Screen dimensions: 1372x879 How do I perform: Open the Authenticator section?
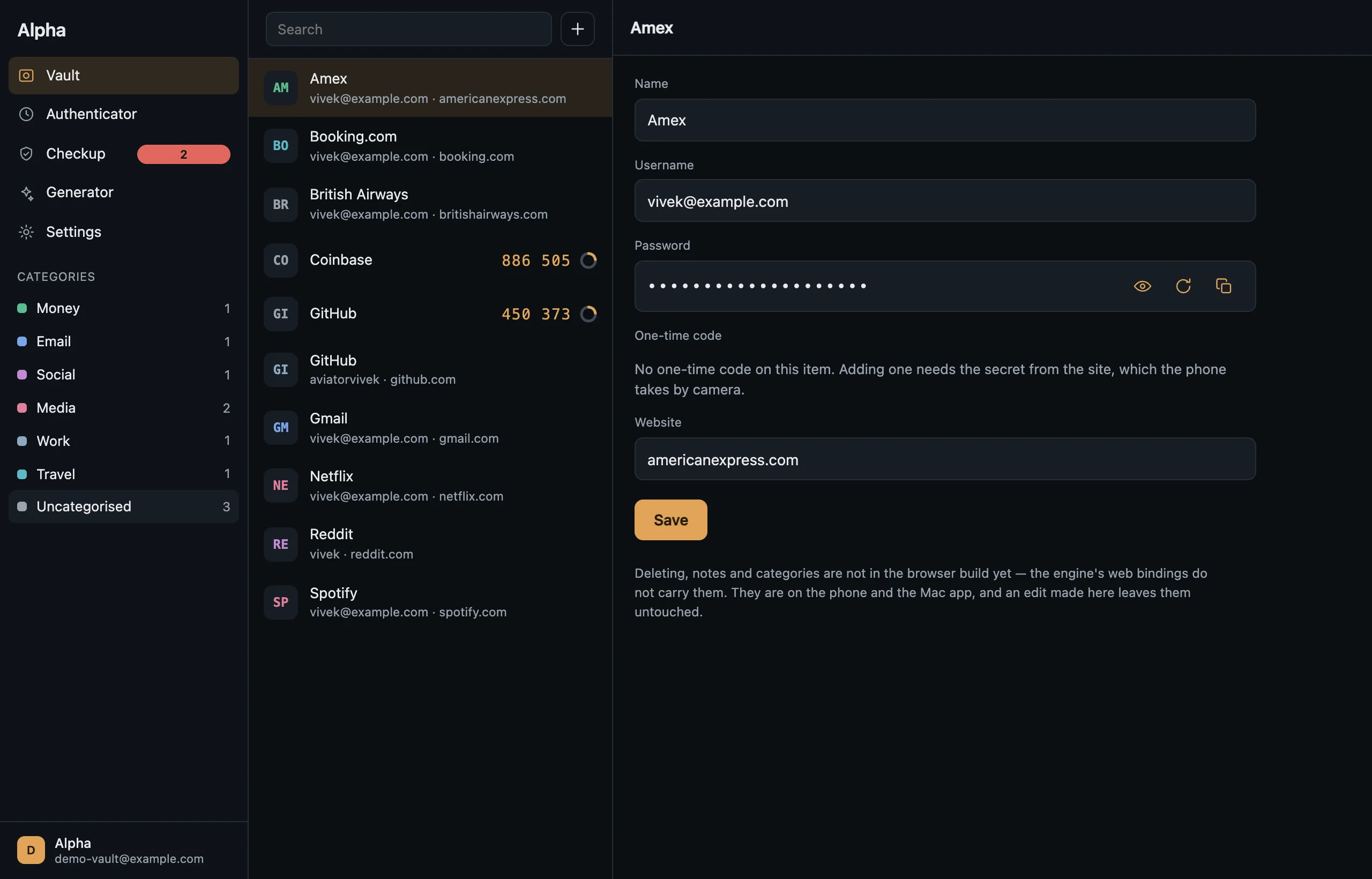(x=124, y=114)
